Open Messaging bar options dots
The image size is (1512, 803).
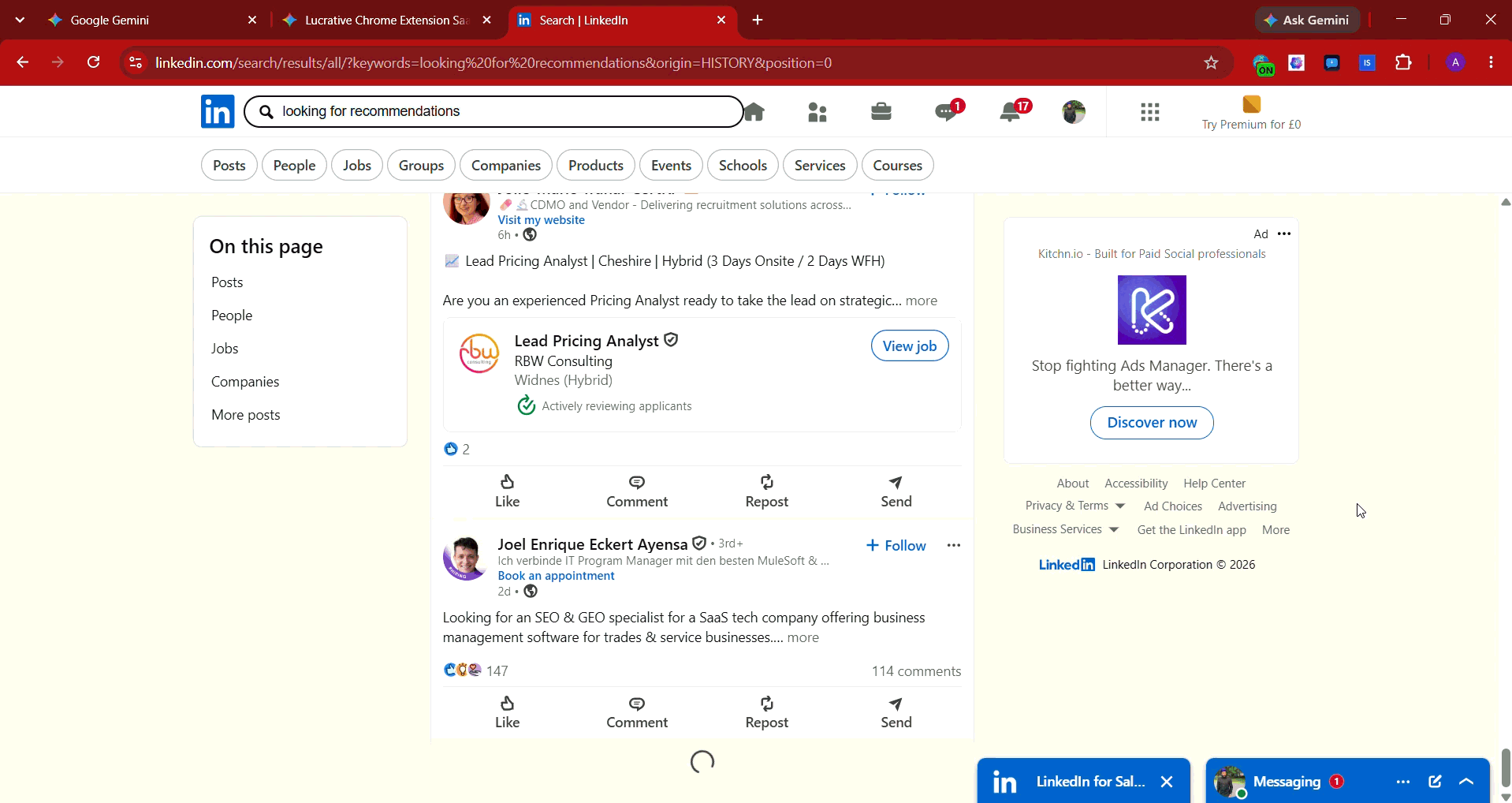[x=1403, y=782]
